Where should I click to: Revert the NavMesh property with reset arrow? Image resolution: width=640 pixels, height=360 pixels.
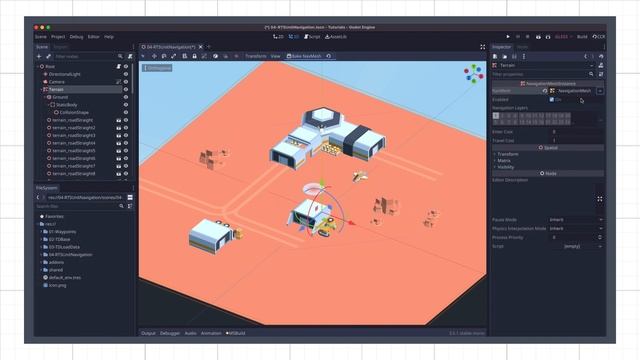[x=544, y=91]
